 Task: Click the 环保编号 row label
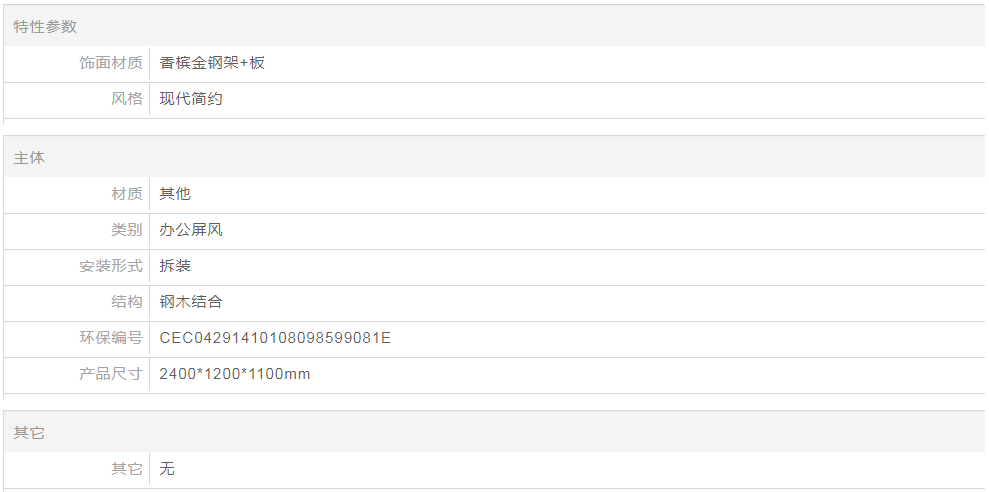pyautogui.click(x=111, y=338)
